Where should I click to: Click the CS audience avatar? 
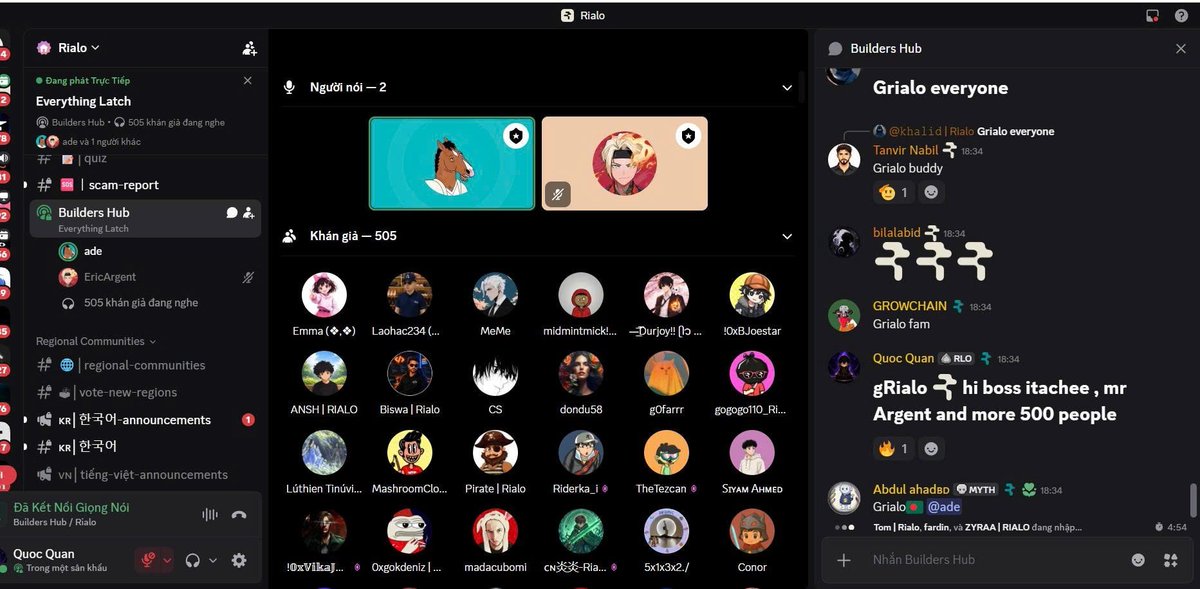(495, 373)
